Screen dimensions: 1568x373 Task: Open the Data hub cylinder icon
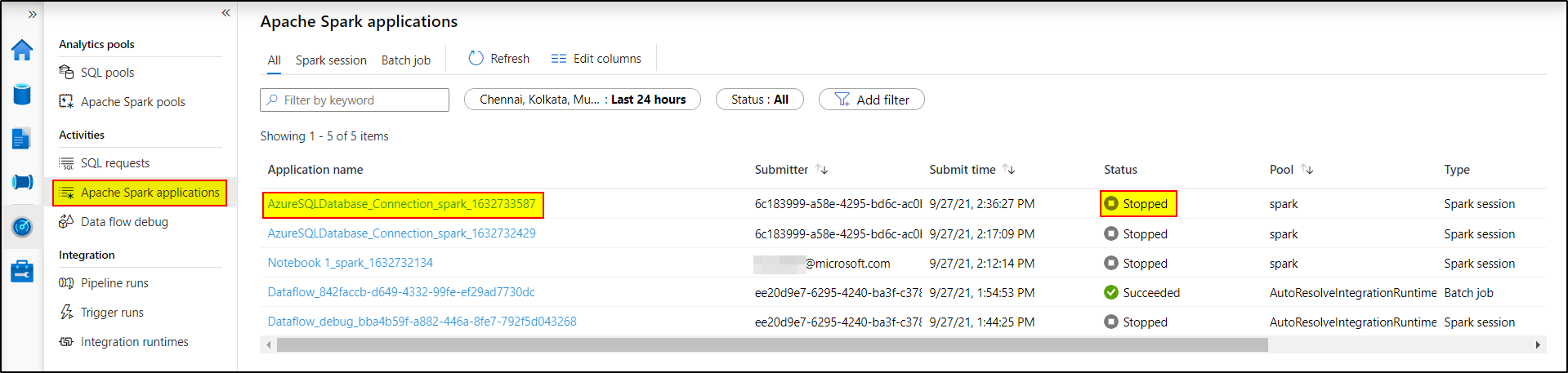coord(22,94)
